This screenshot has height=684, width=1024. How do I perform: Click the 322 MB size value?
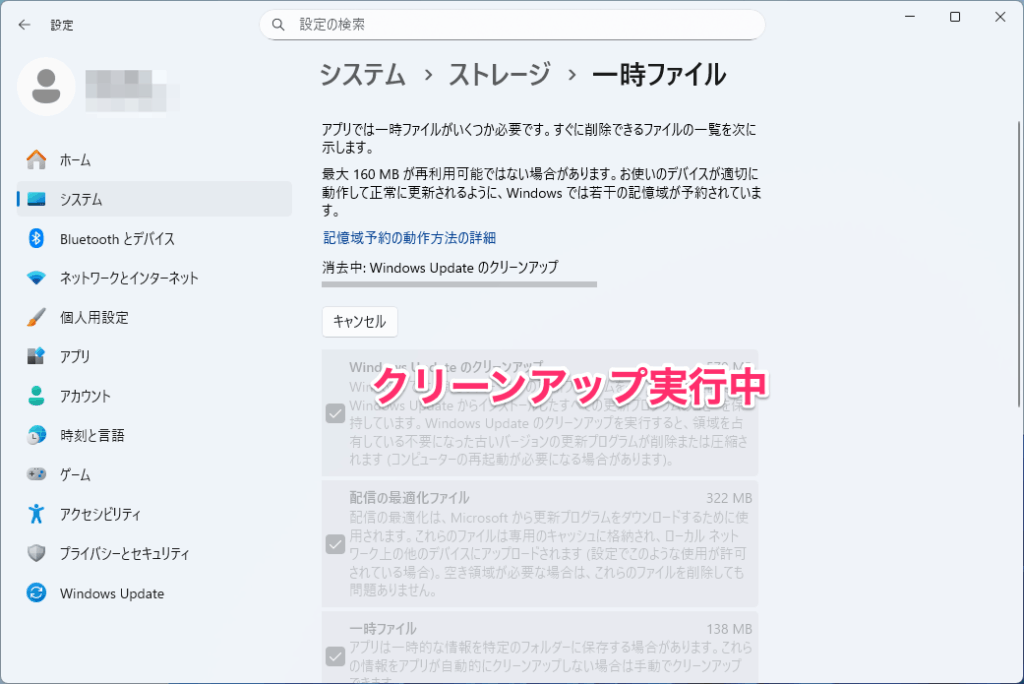[x=729, y=498]
